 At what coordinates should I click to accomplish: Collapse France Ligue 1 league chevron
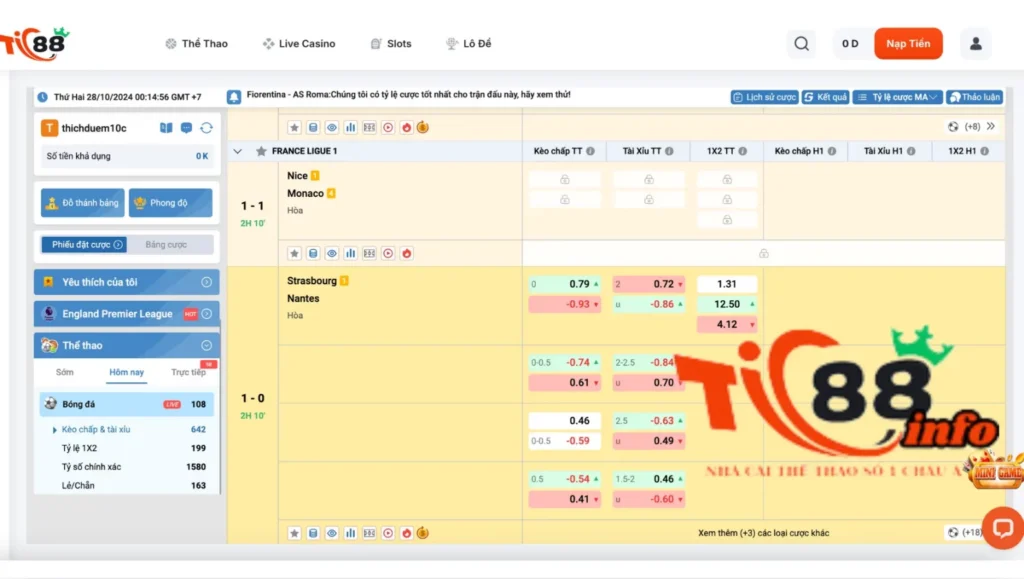point(238,151)
